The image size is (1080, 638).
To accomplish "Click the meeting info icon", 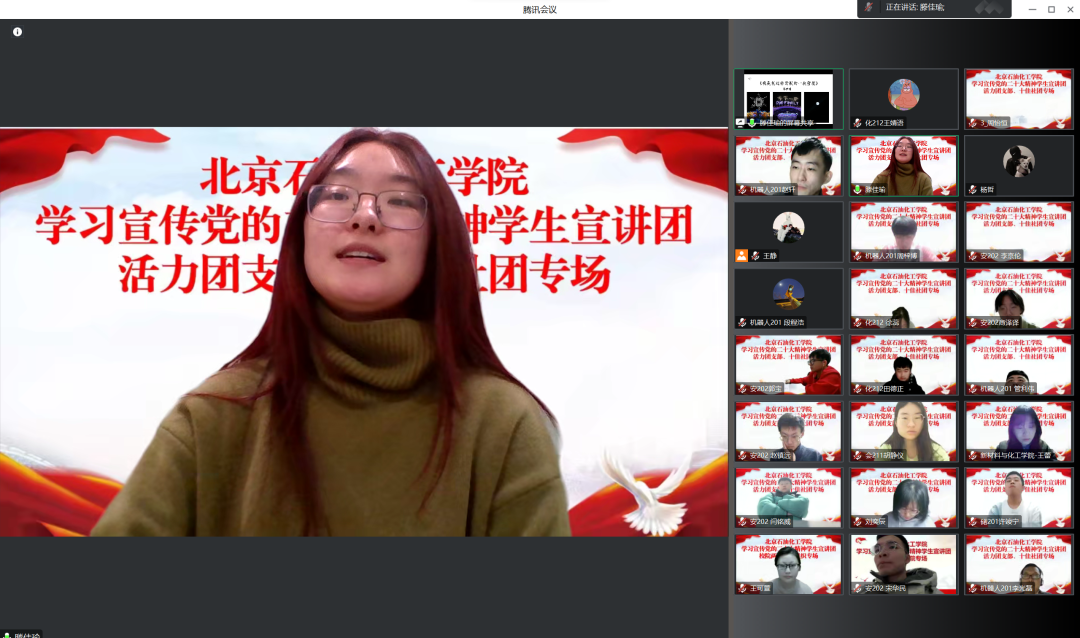I will (17, 32).
